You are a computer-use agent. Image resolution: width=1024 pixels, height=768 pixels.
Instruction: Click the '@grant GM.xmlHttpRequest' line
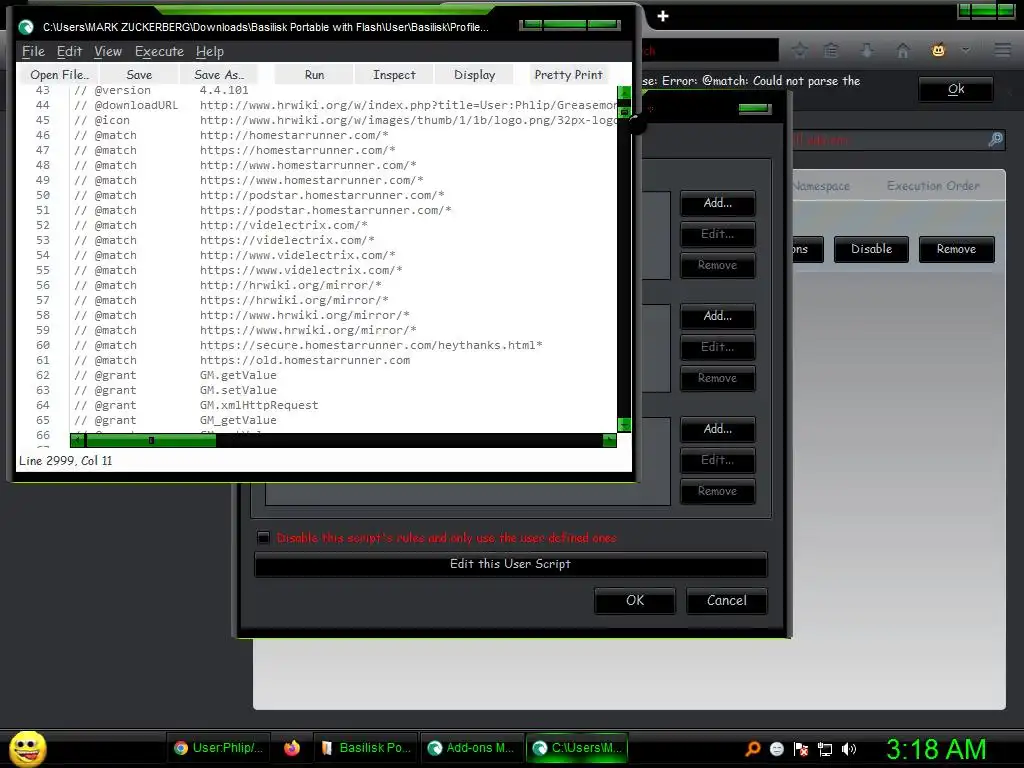click(x=196, y=406)
